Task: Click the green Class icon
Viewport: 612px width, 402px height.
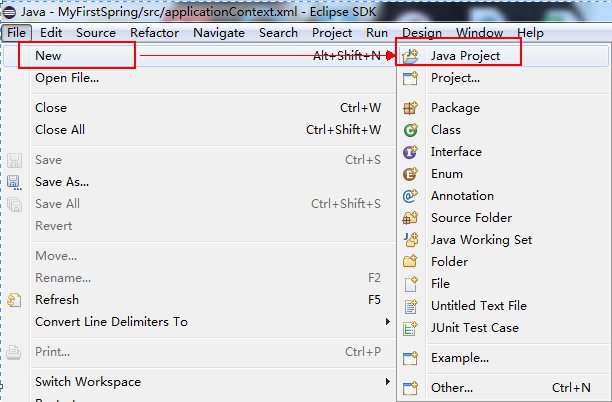Action: pos(410,130)
